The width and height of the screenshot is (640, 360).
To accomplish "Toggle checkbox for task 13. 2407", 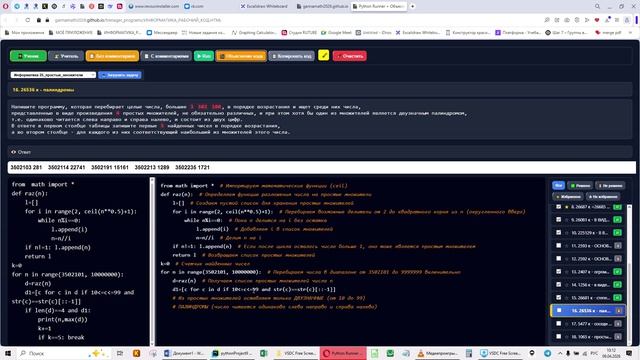I will (x=559, y=271).
